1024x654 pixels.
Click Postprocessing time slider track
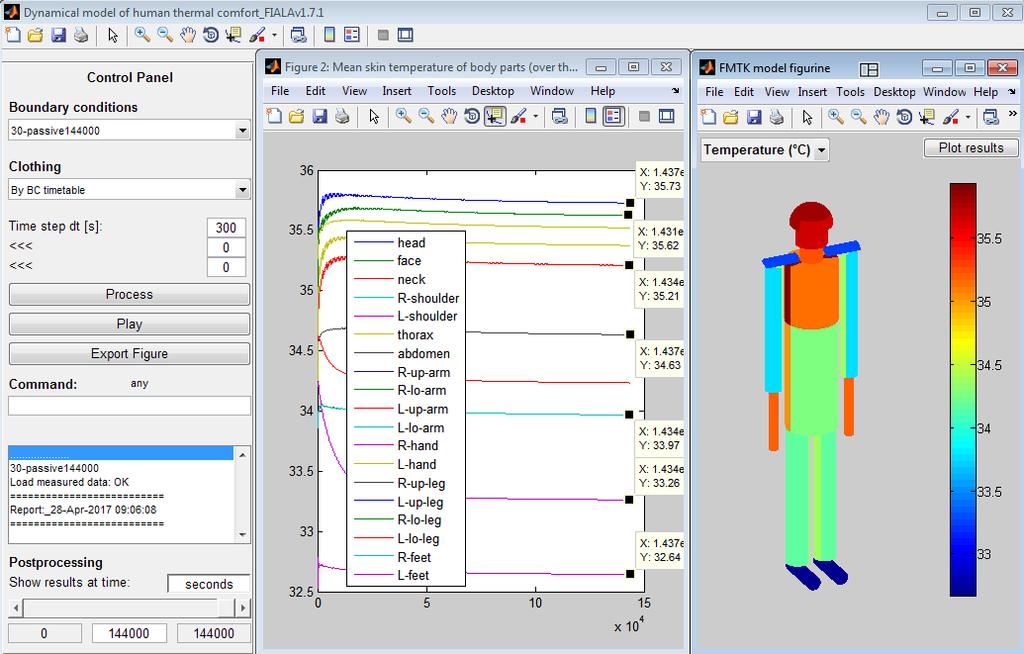[129, 608]
